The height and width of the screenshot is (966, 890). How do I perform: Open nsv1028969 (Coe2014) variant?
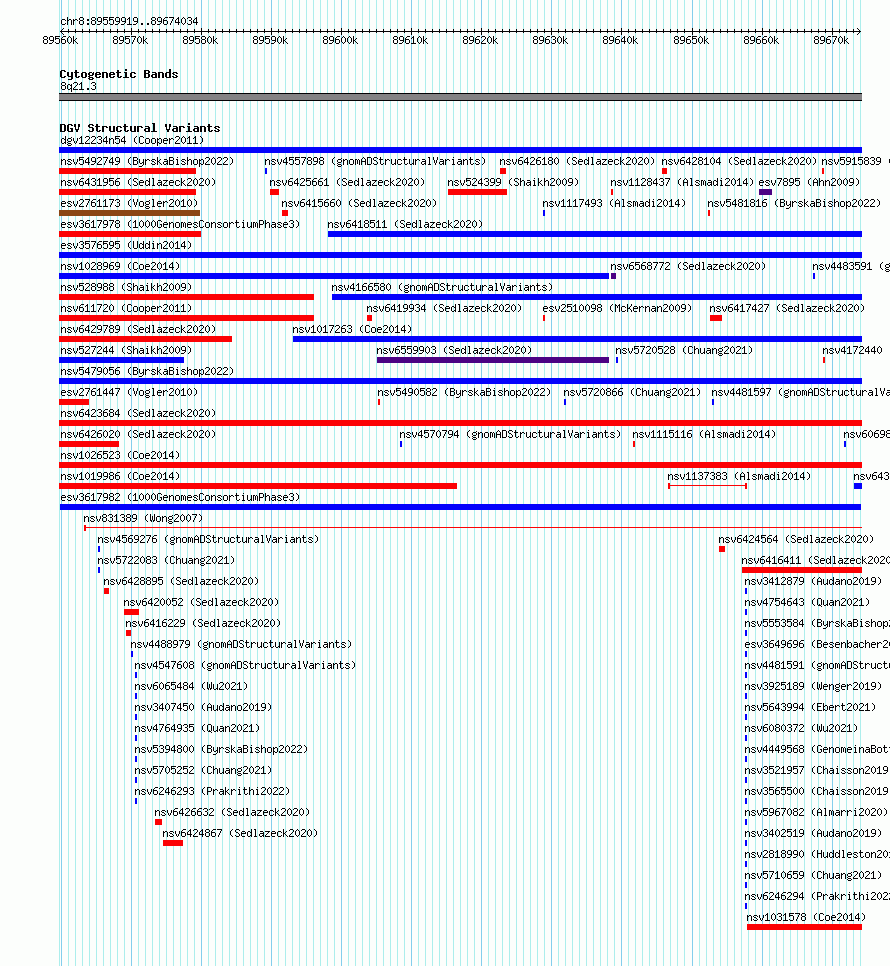click(120, 266)
